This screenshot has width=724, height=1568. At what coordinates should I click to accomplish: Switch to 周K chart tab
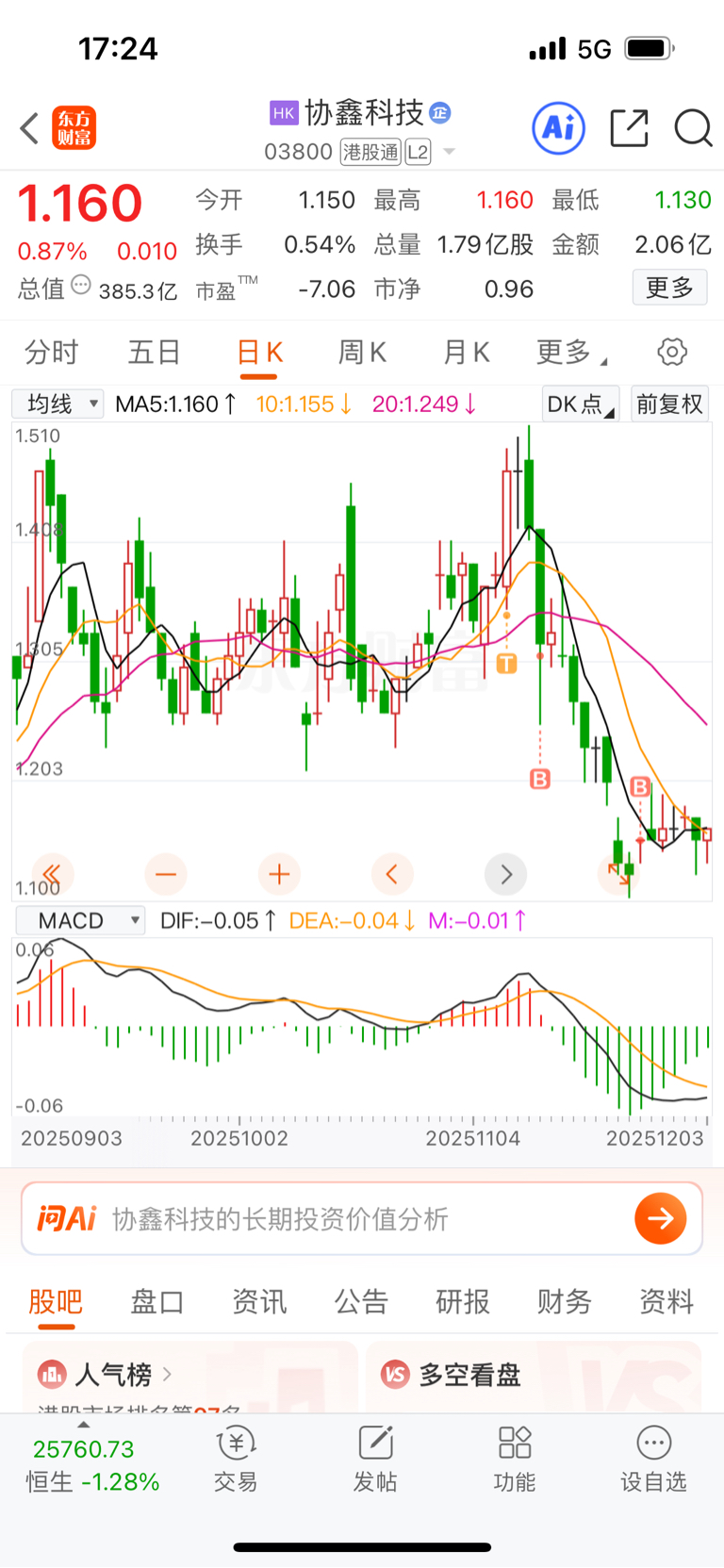pyautogui.click(x=362, y=353)
